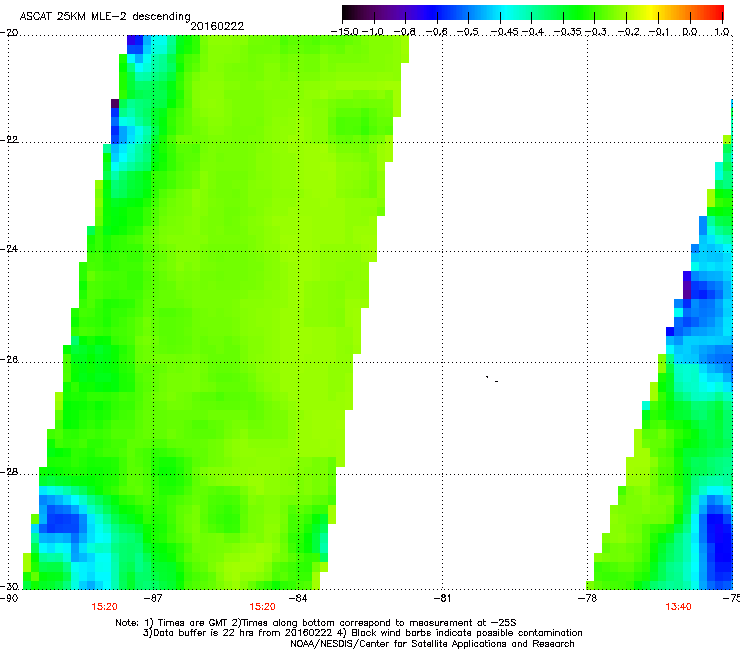Click the date label 20160222

(x=217, y=26)
